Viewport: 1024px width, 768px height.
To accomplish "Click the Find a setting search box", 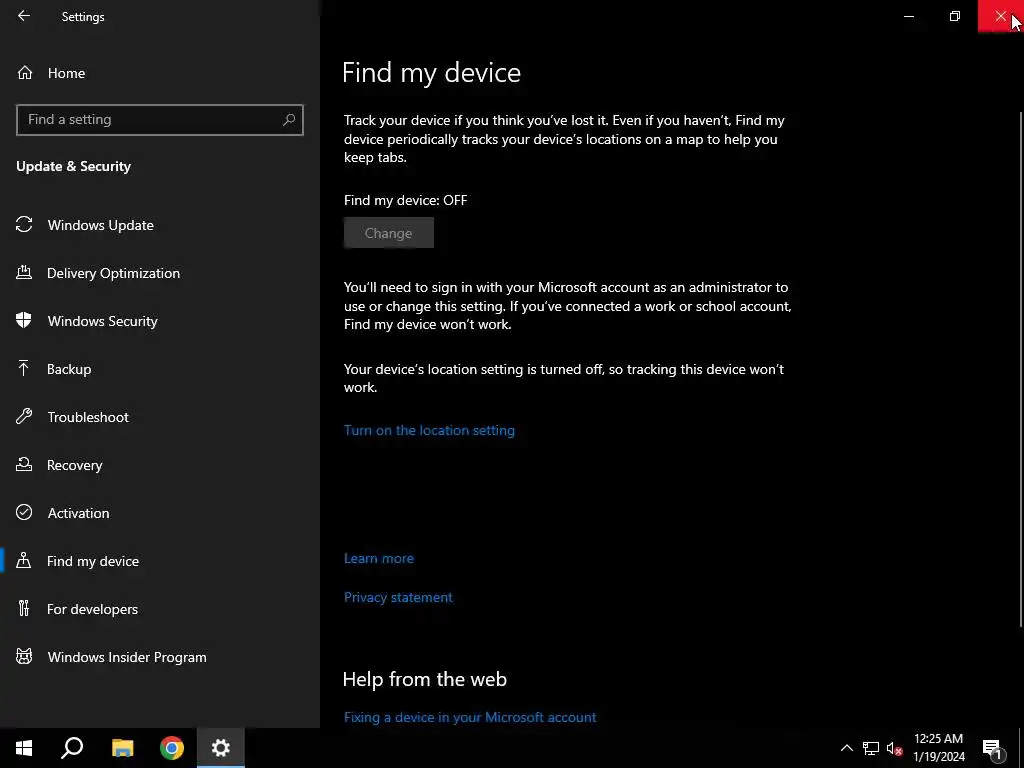I will click(159, 120).
